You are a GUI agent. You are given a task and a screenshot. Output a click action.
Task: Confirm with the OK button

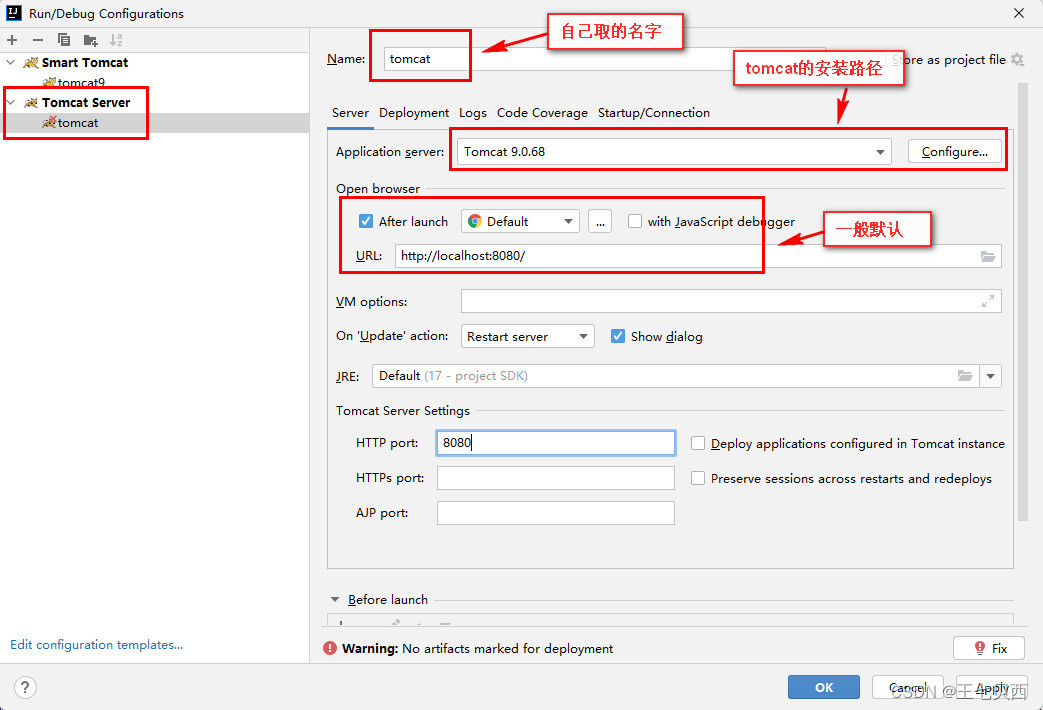click(824, 687)
